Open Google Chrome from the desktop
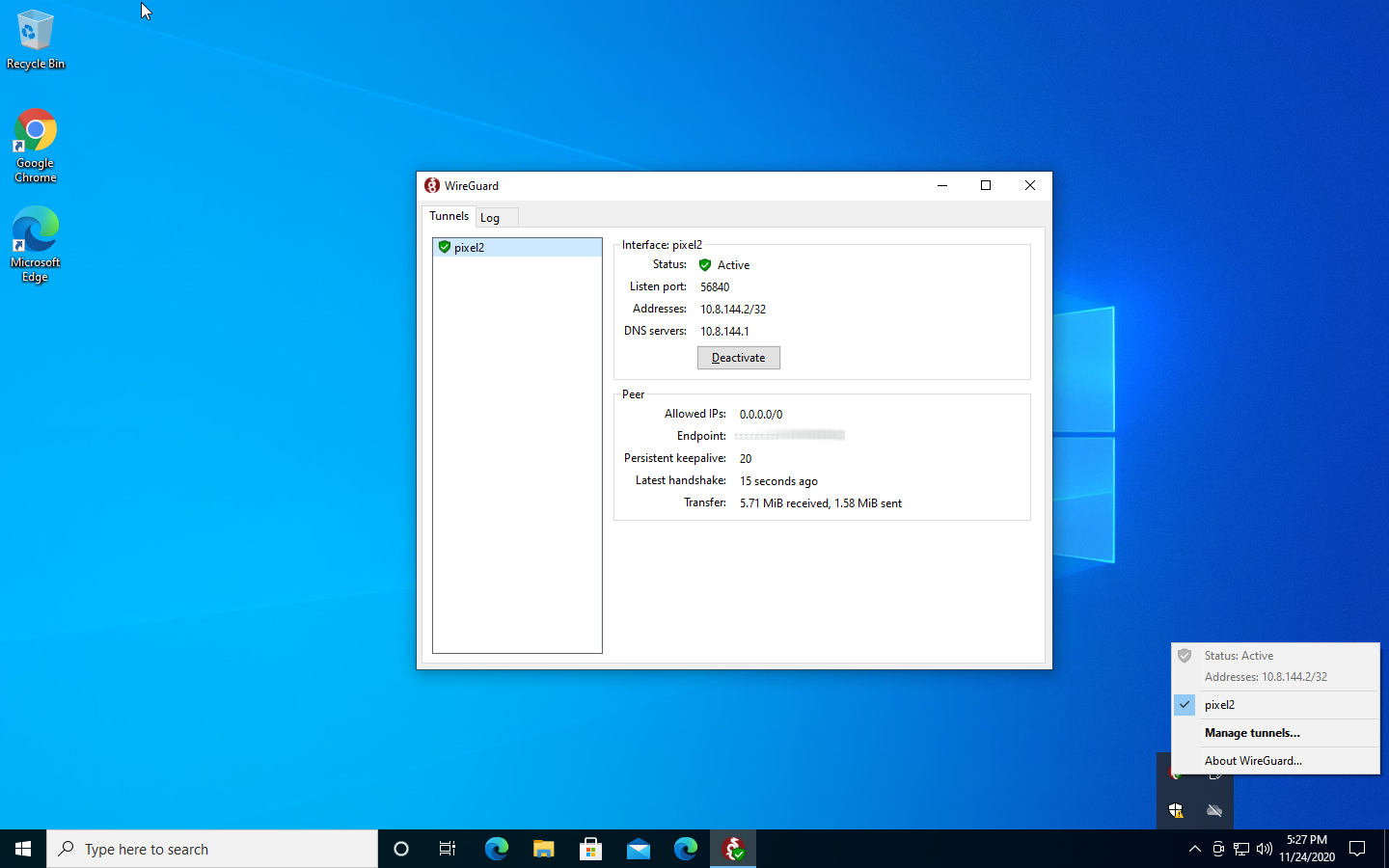The image size is (1389, 868). (x=35, y=130)
